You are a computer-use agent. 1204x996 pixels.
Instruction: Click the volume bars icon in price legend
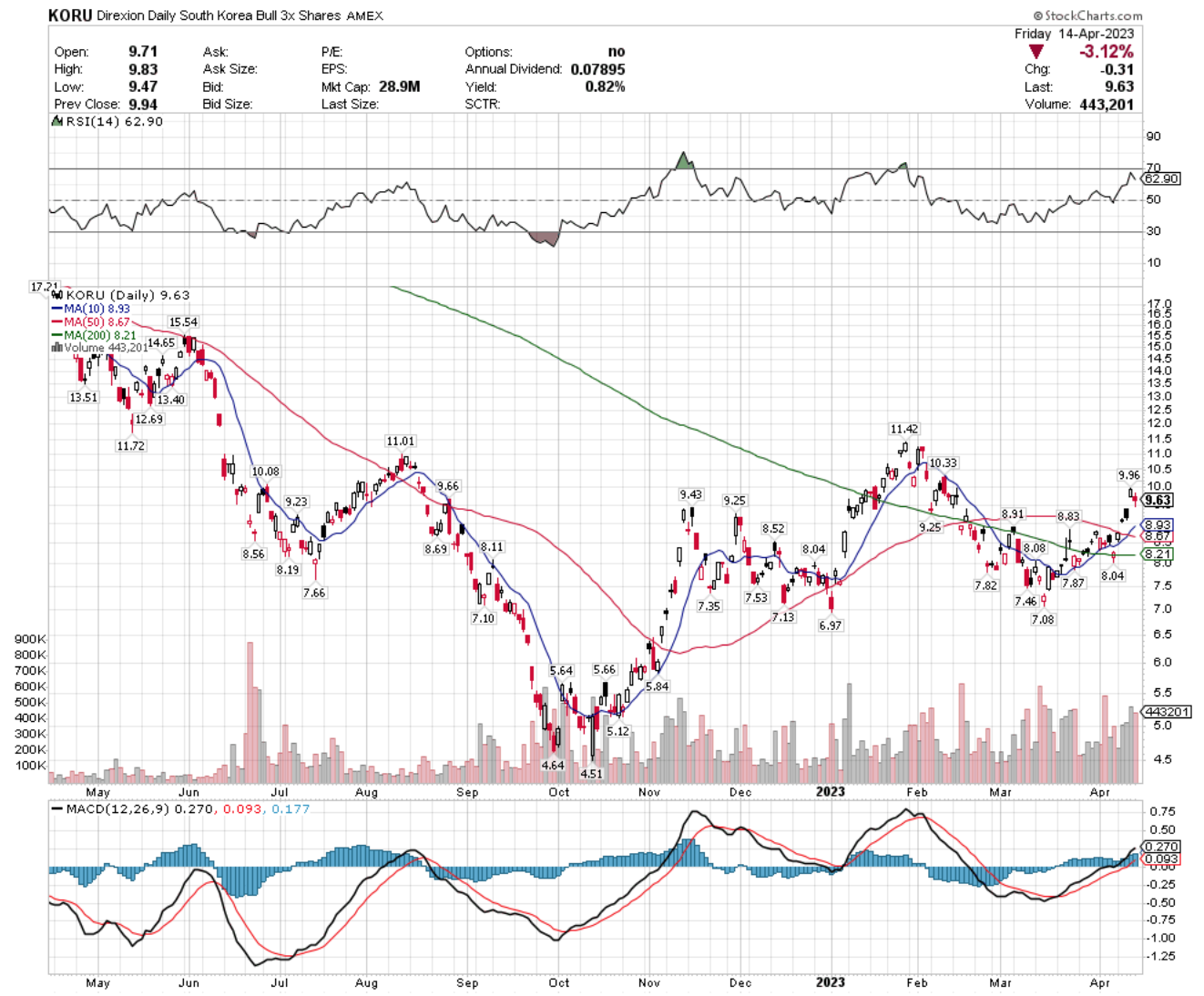click(x=57, y=347)
